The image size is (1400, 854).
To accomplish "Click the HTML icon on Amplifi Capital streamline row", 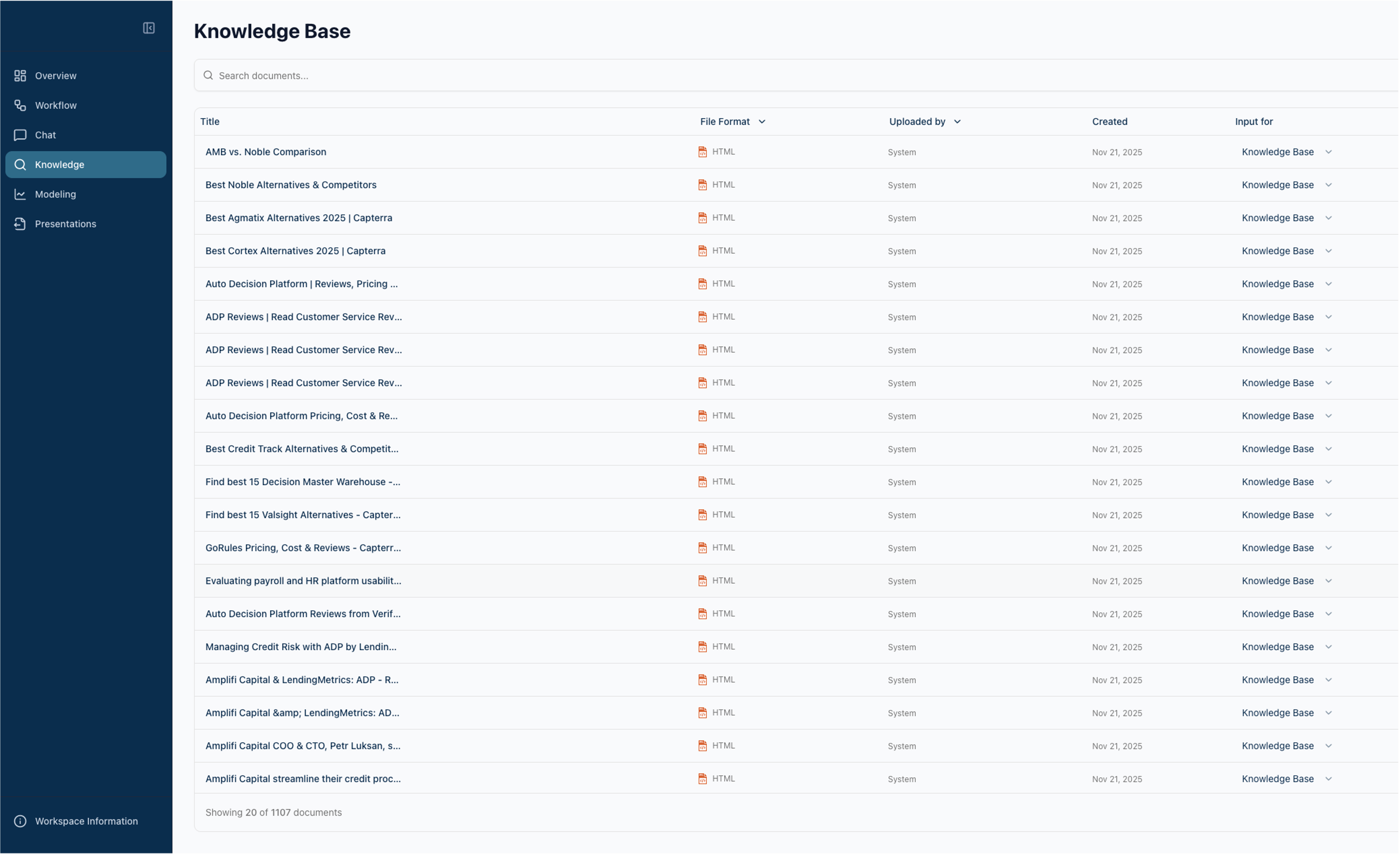I will click(x=702, y=778).
